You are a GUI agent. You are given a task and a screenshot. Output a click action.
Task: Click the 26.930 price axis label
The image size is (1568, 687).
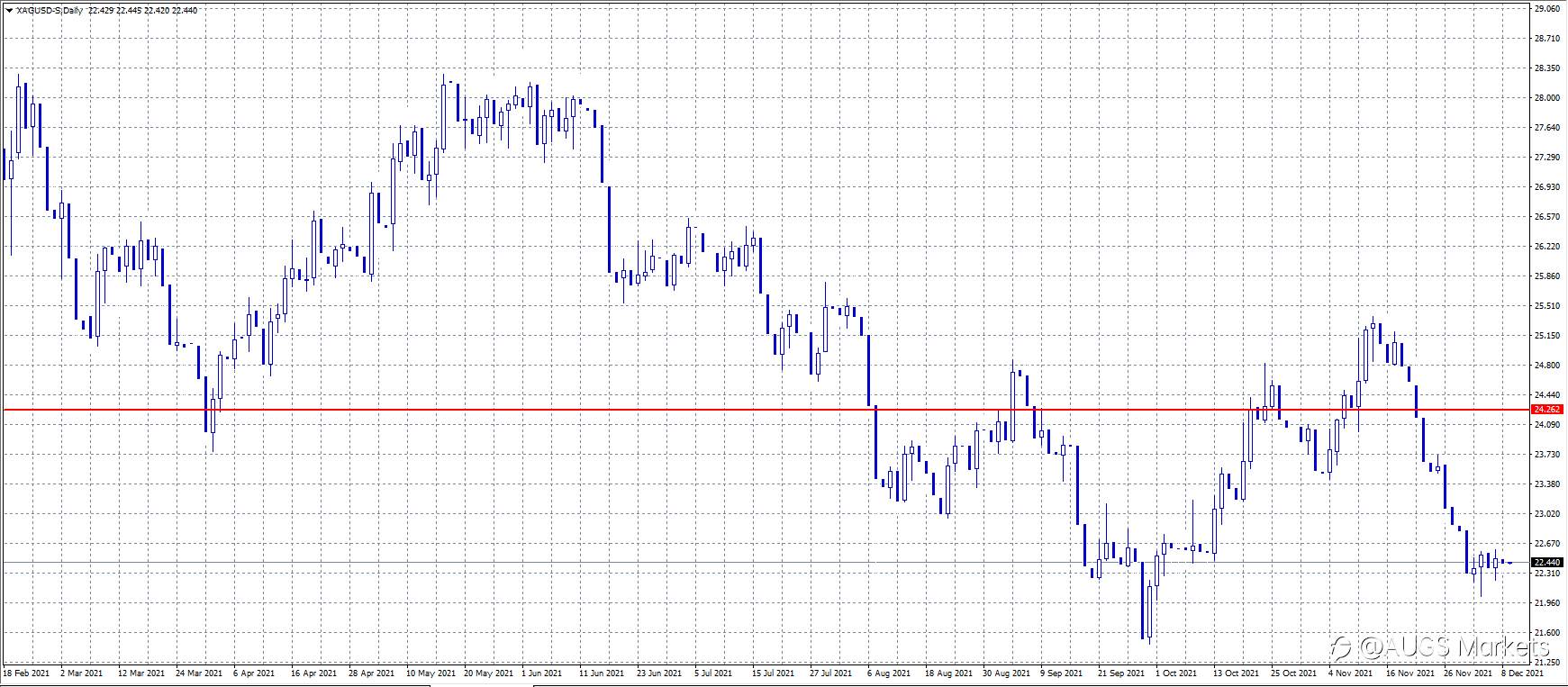pos(1546,187)
